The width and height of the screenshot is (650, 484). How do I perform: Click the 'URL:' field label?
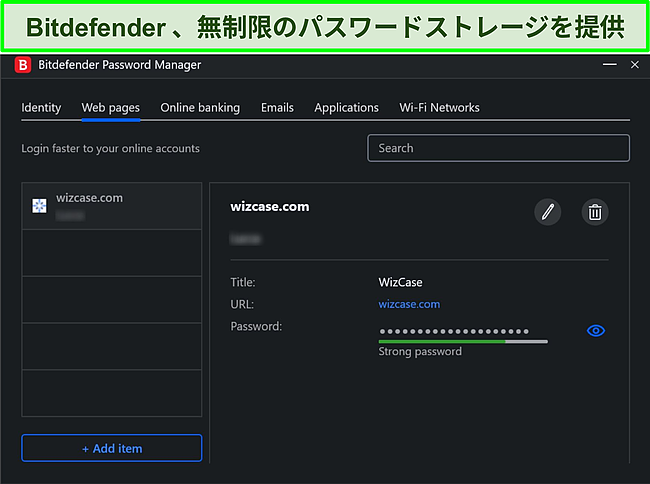[x=242, y=305]
